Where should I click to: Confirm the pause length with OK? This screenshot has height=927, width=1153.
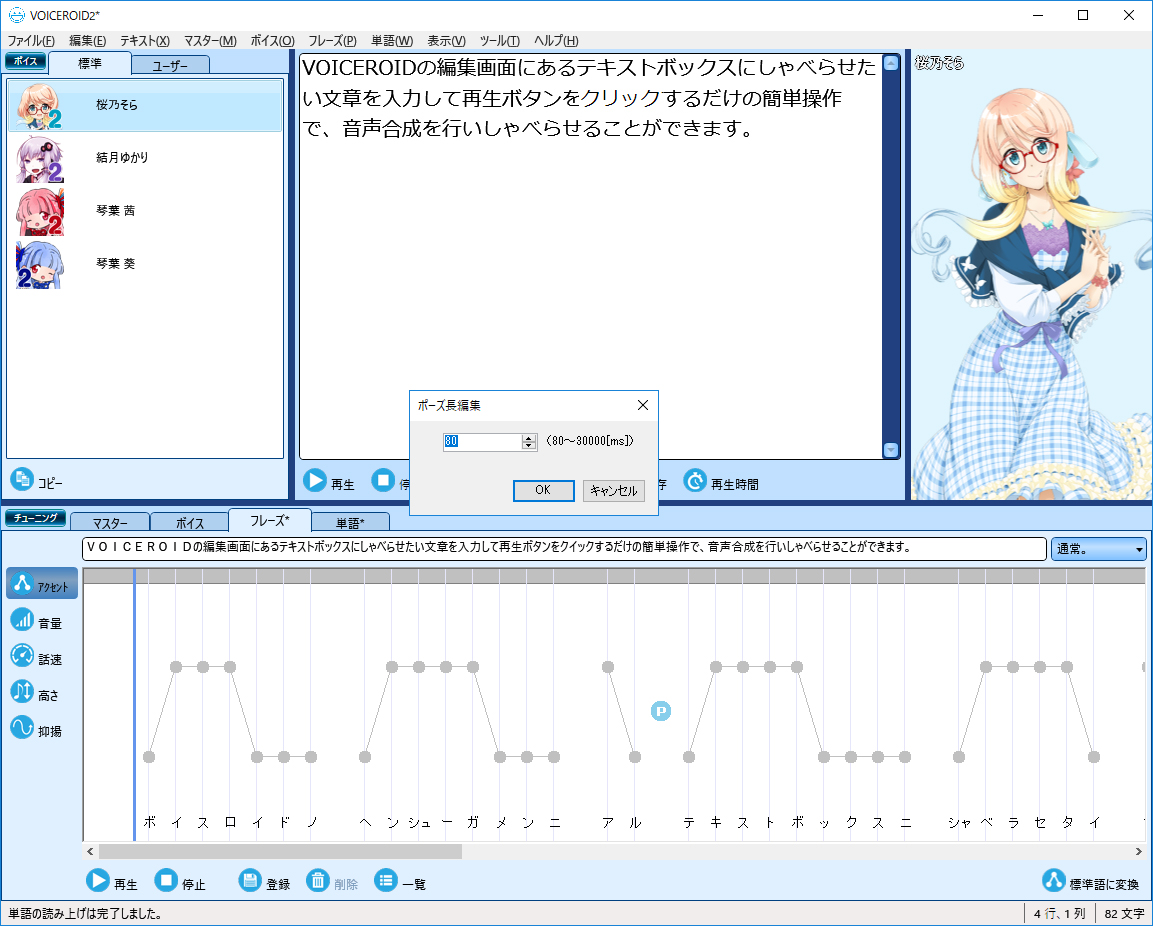click(x=543, y=490)
